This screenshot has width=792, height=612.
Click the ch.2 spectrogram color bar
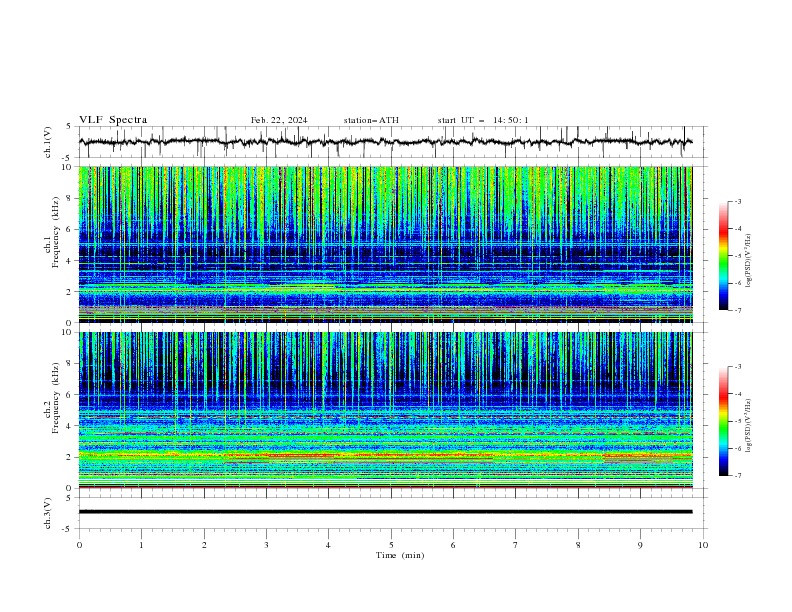723,421
